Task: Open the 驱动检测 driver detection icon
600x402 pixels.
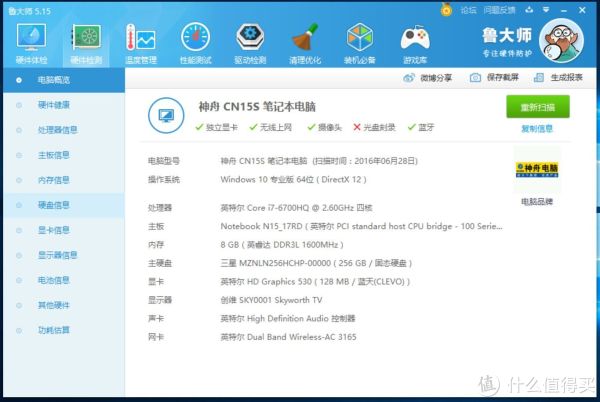Action: 250,43
